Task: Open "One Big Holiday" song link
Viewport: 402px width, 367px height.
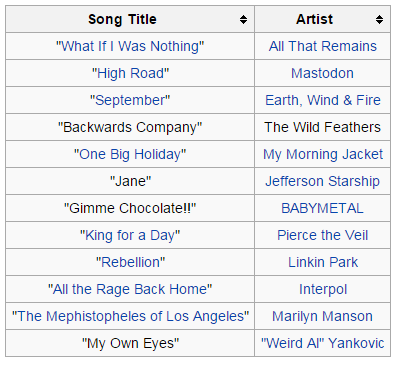Action: coord(130,154)
